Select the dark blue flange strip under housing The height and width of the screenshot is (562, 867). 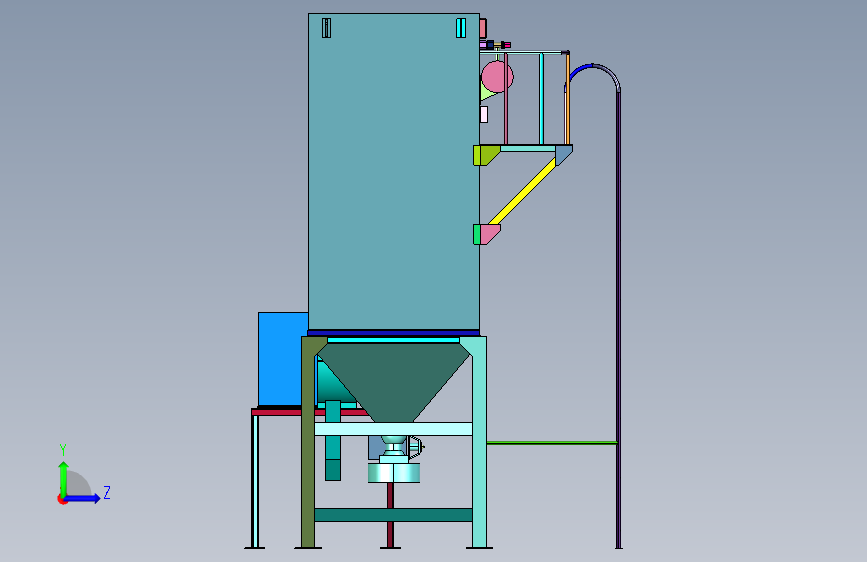pyautogui.click(x=394, y=333)
